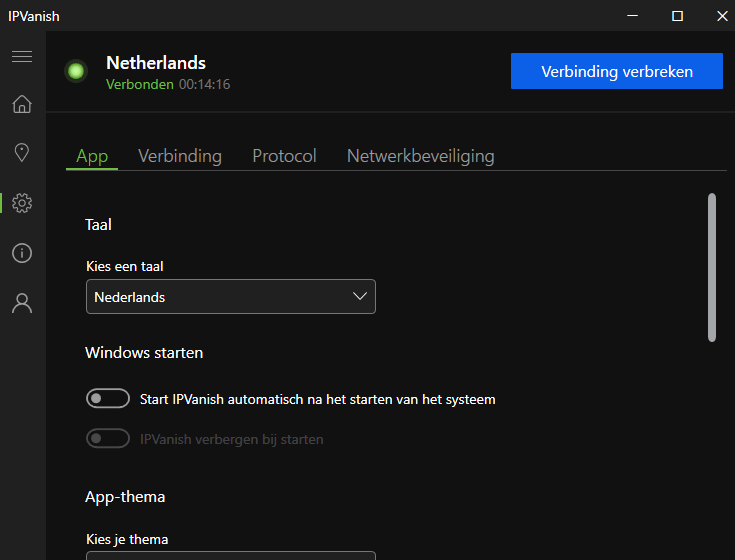Viewport: 735px width, 560px height.
Task: Click the App-thema section heading
Action: [x=125, y=497]
